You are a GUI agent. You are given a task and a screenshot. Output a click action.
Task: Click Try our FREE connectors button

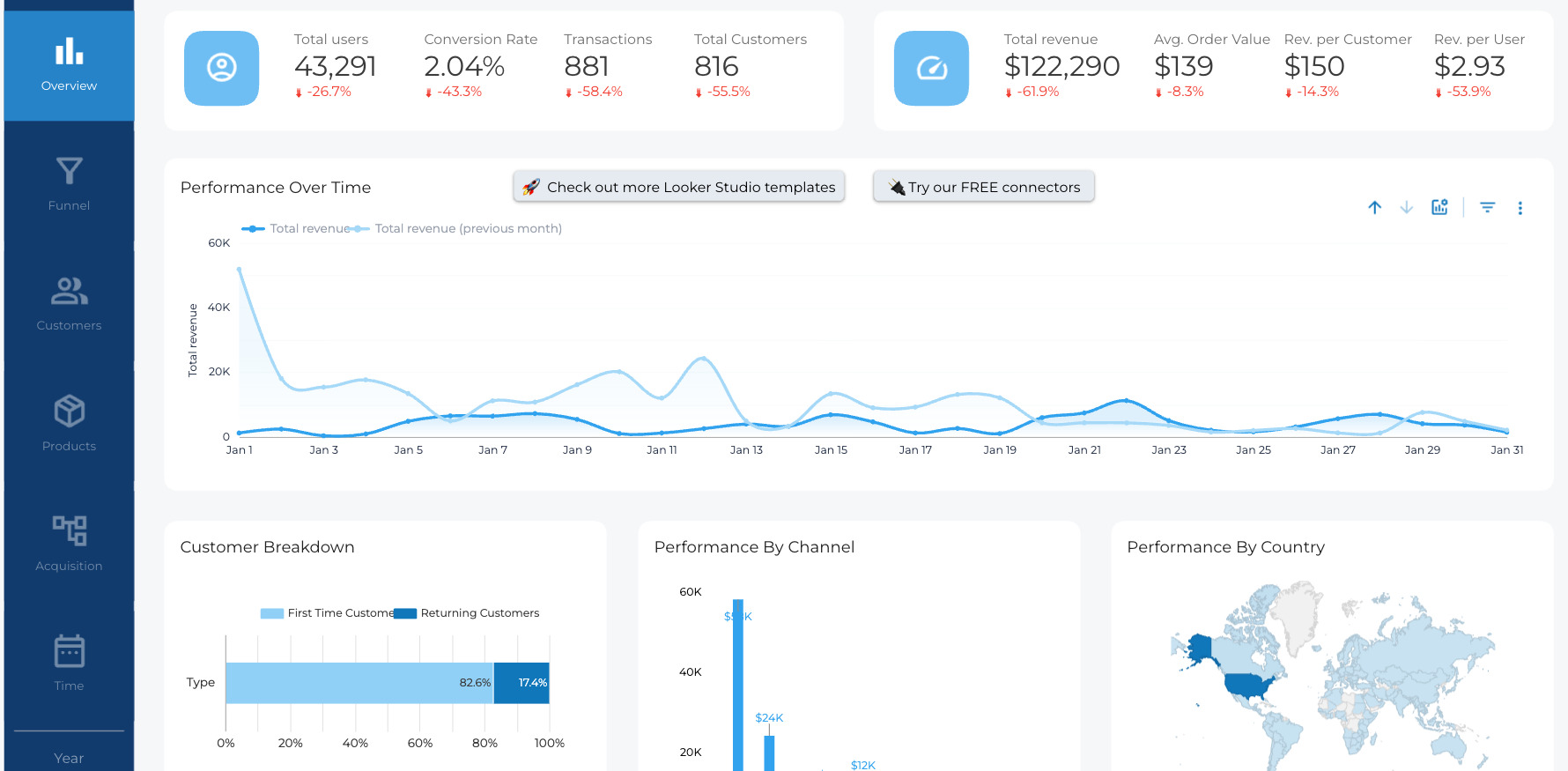coord(983,187)
